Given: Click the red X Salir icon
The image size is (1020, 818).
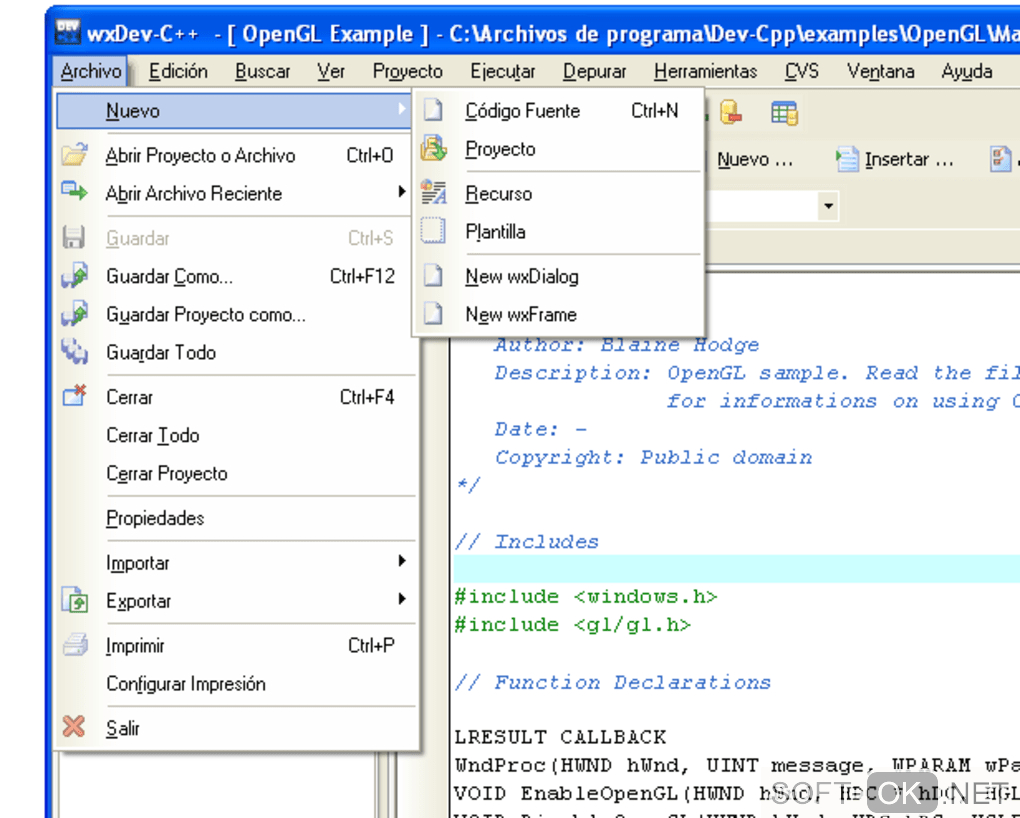Looking at the screenshot, I should pos(74,727).
